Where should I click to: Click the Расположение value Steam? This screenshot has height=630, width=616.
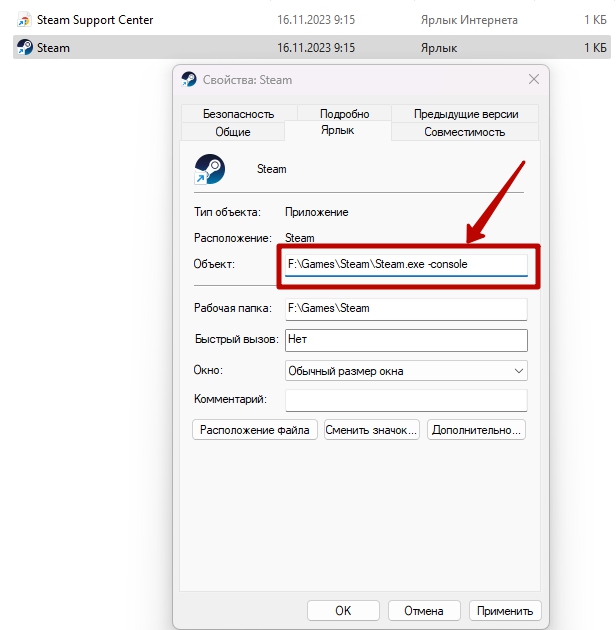click(x=300, y=238)
